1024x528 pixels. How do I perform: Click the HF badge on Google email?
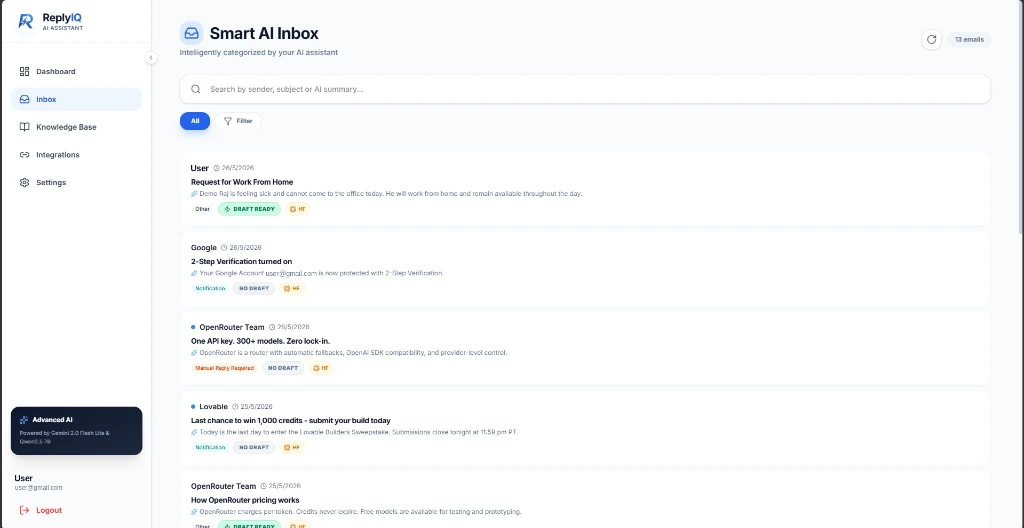tap(292, 288)
